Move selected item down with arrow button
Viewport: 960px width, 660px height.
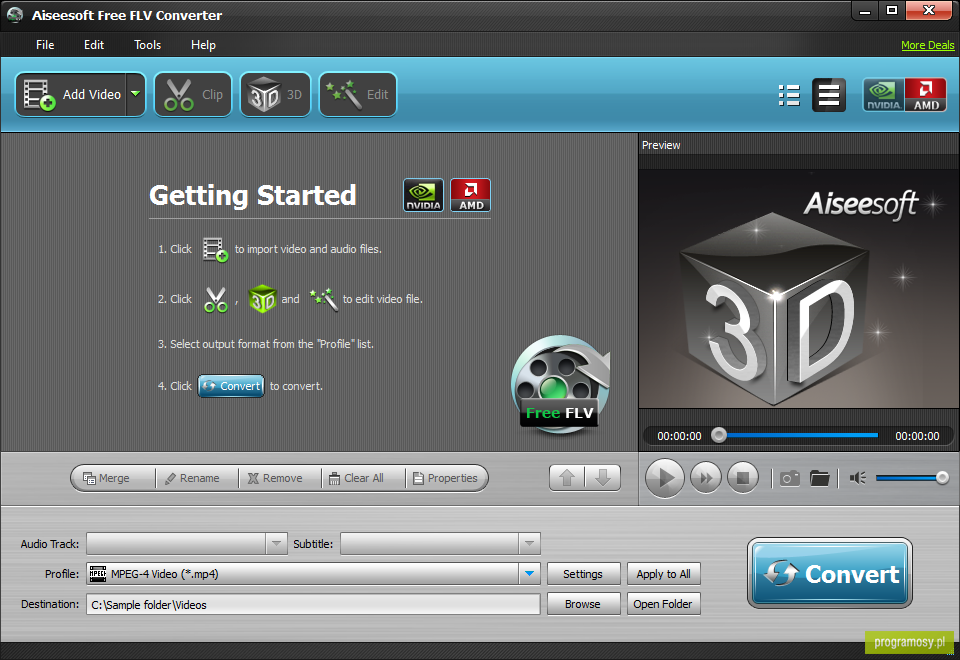pyautogui.click(x=603, y=478)
